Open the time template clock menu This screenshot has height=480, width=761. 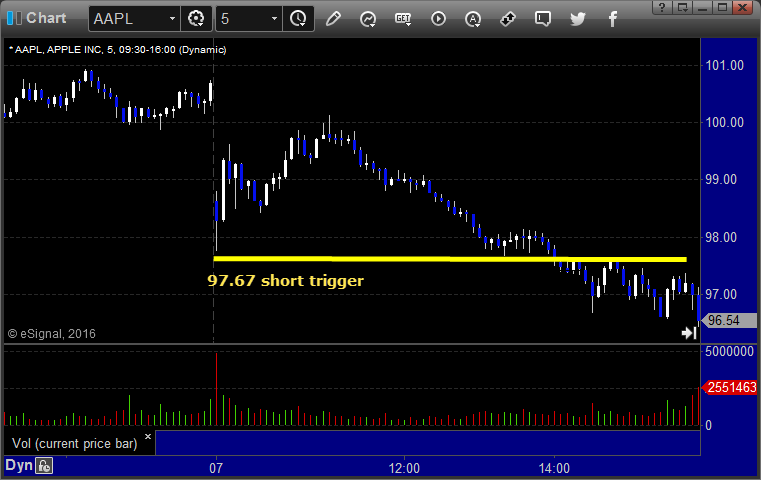pyautogui.click(x=298, y=19)
